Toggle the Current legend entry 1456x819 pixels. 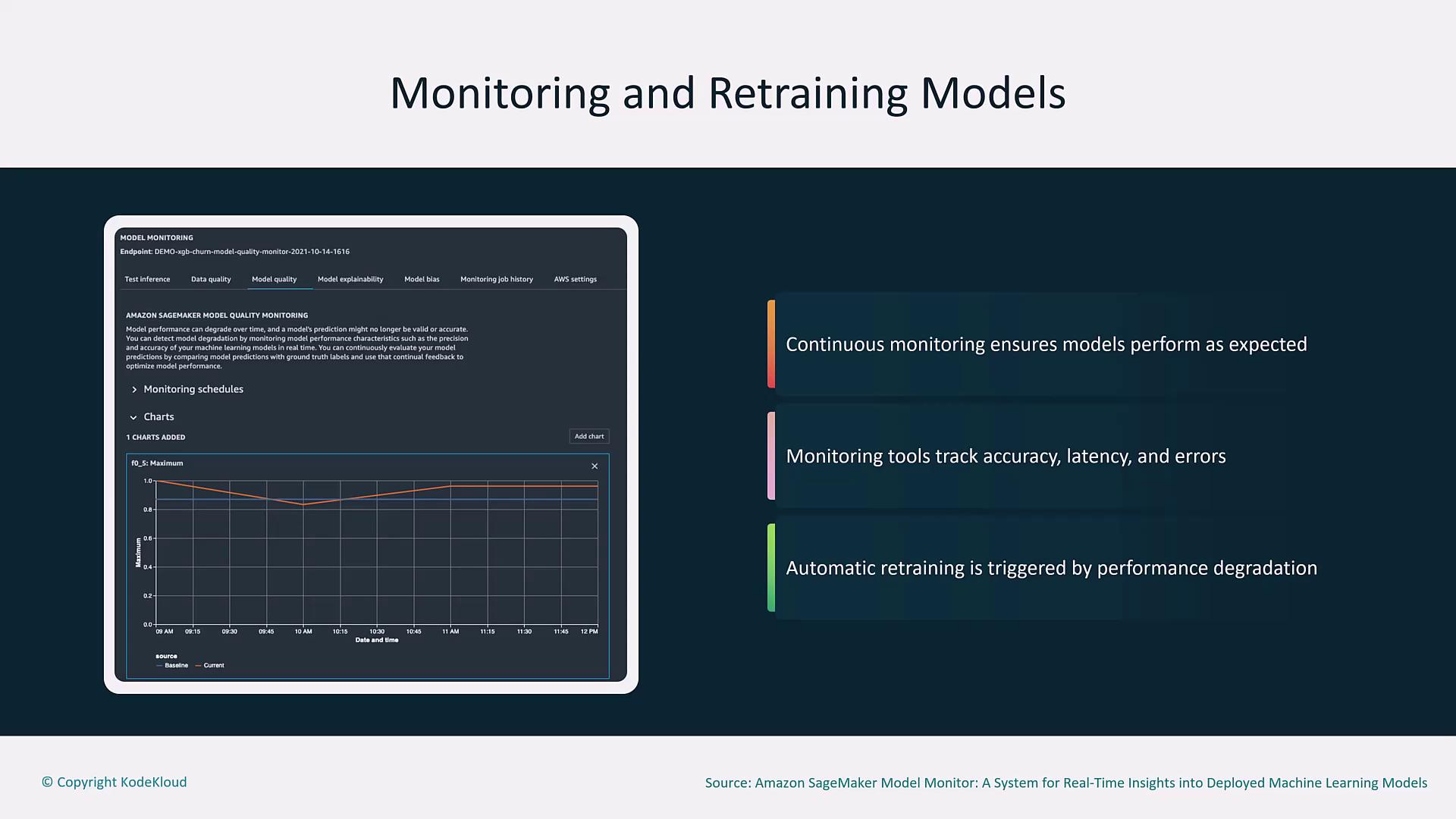click(211, 665)
